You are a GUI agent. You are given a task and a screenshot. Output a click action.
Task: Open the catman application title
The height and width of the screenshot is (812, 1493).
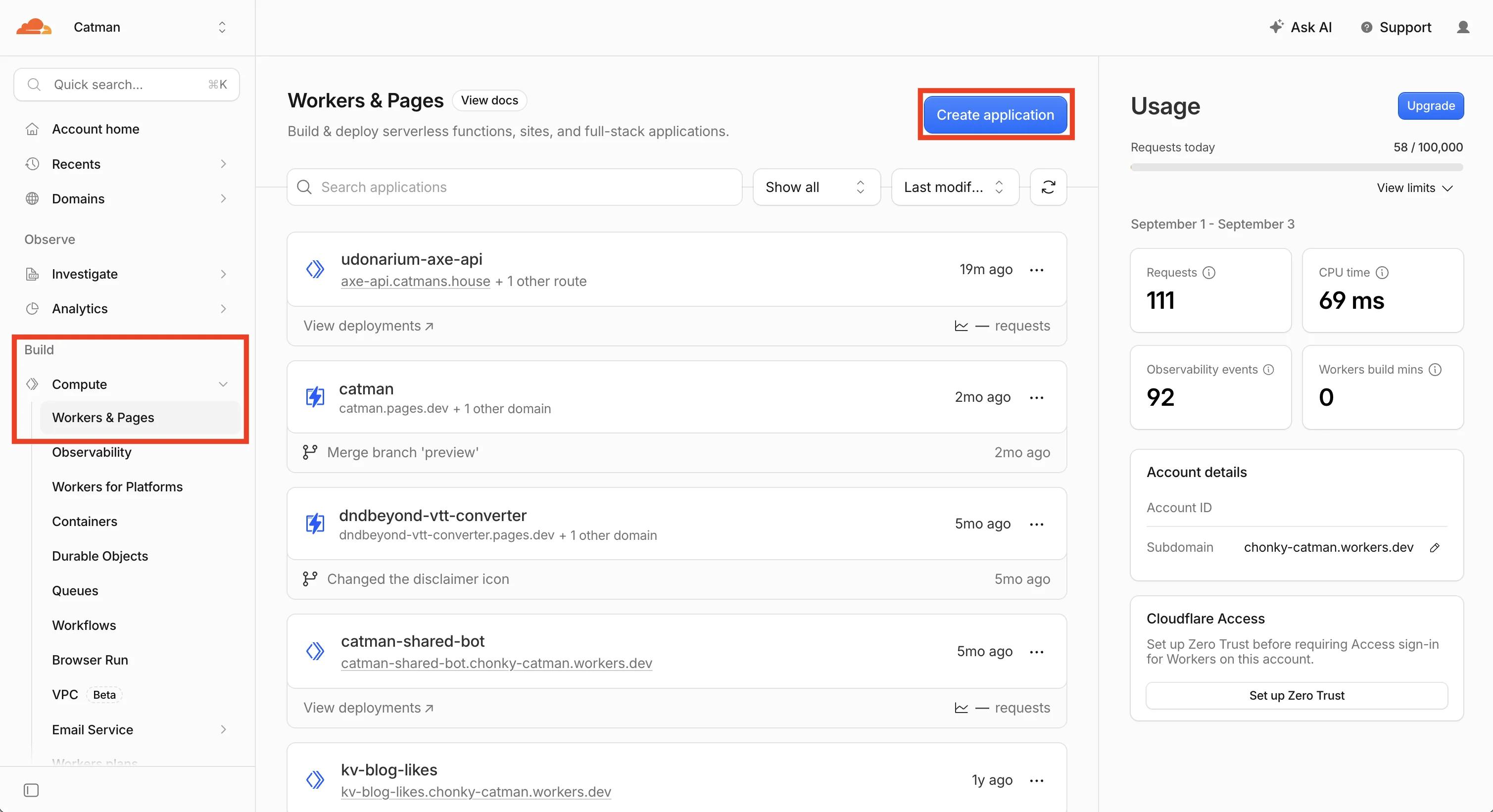(366, 388)
